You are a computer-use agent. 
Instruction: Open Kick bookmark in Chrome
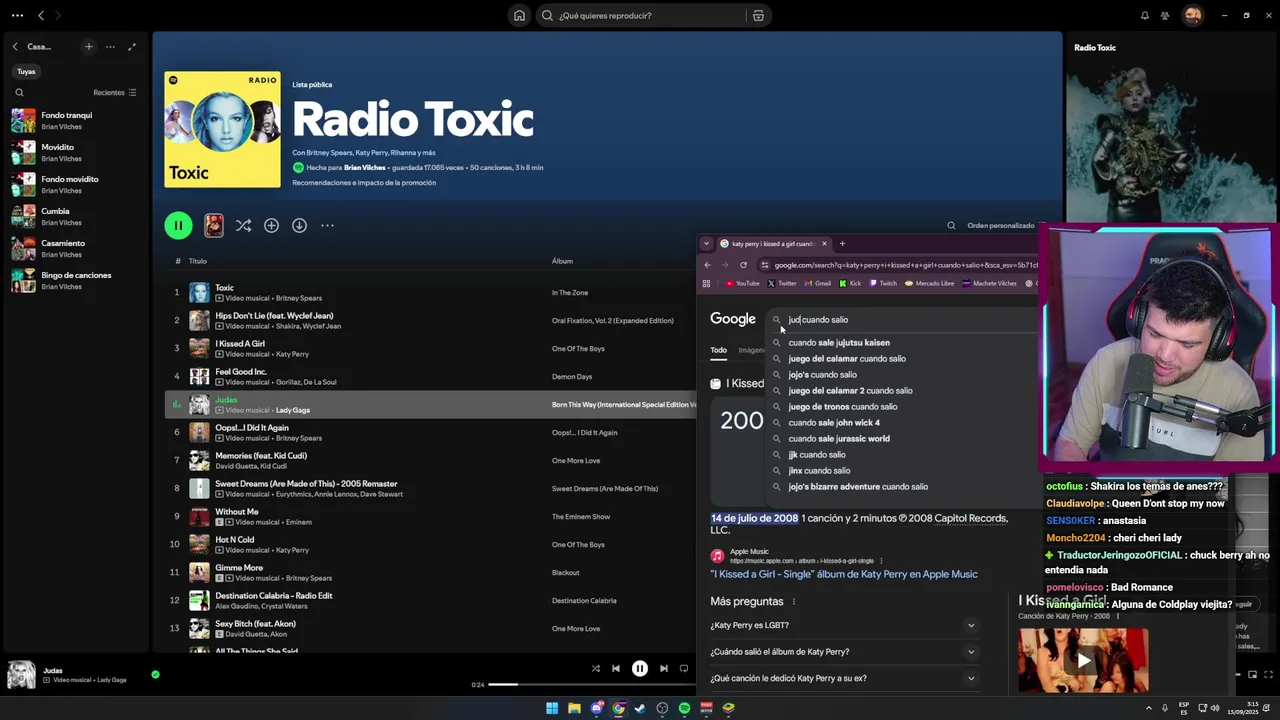[x=850, y=283]
